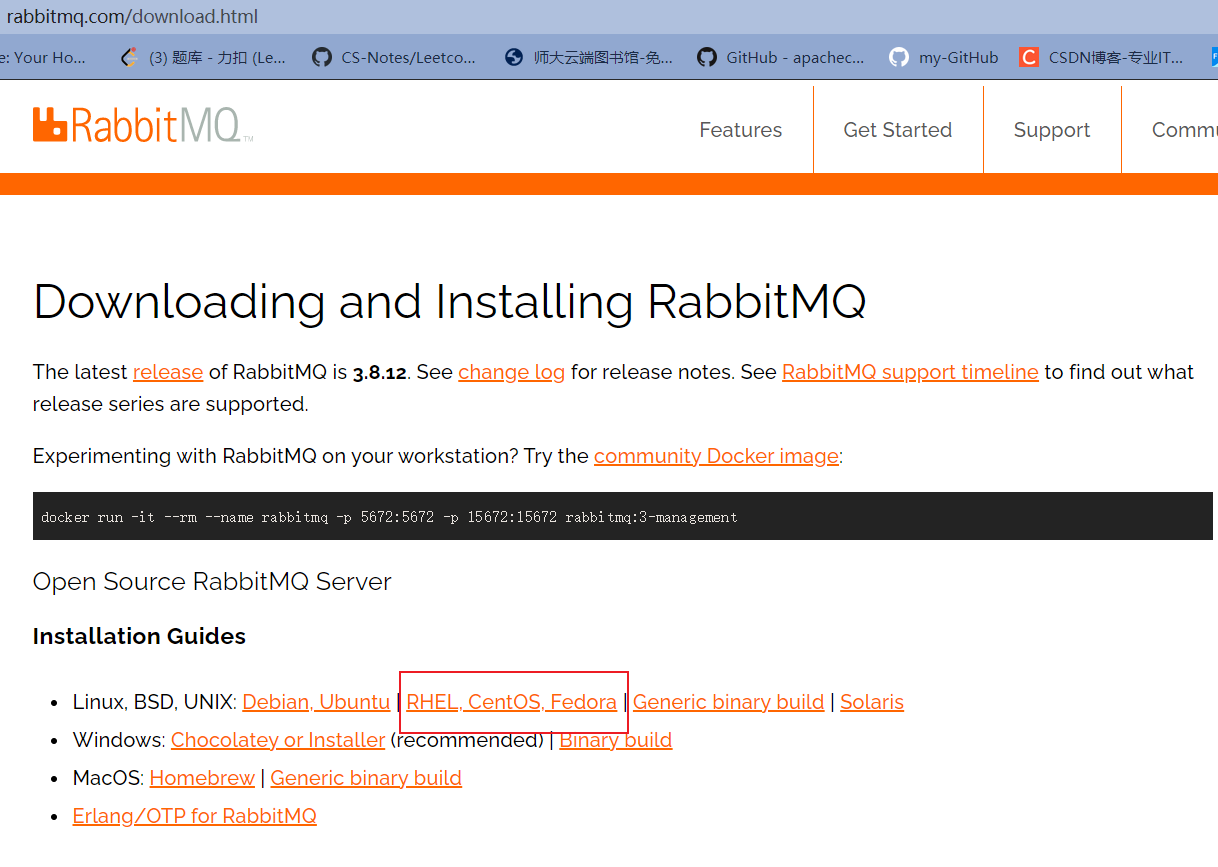Screen dimensions: 1218x867
Task: Open the Get Started menu item
Action: tap(897, 130)
